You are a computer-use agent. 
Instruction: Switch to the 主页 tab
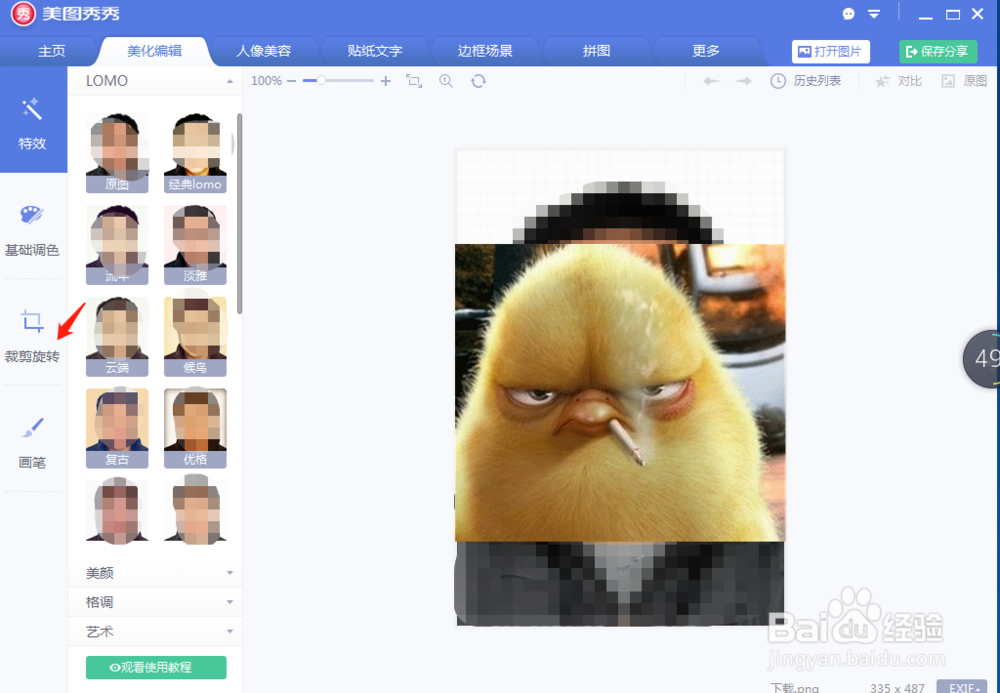coord(52,51)
